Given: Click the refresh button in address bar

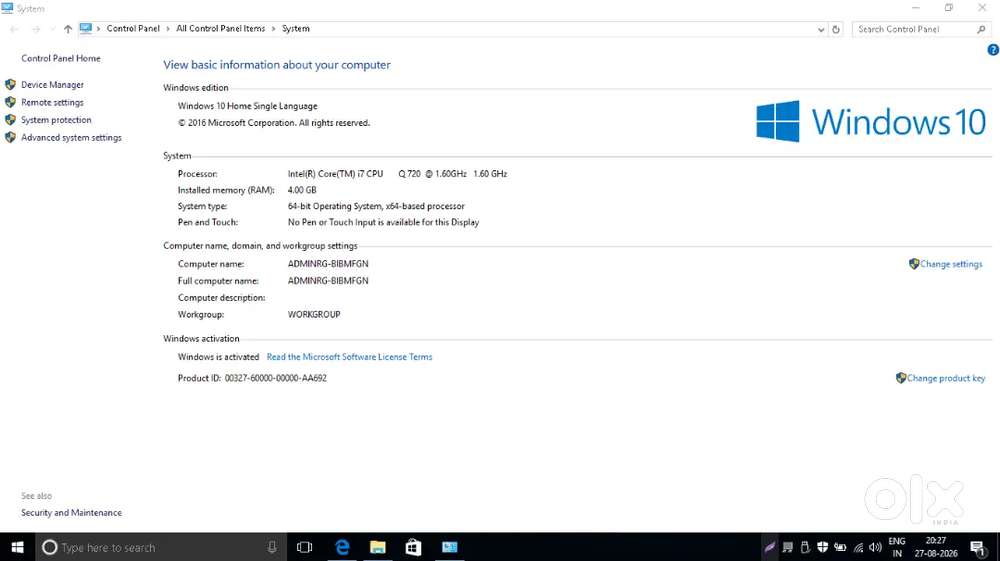Looking at the screenshot, I should [836, 29].
